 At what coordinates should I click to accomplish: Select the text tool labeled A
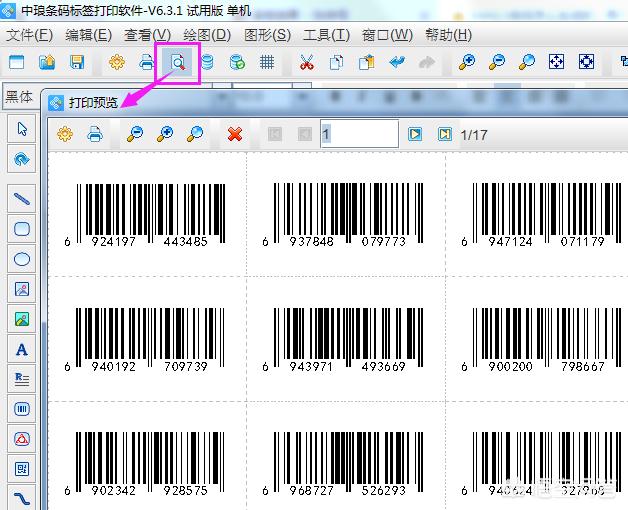point(22,349)
